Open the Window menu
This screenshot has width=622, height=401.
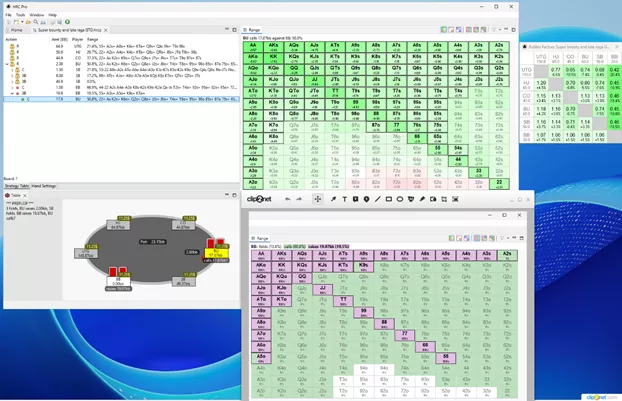[36, 15]
